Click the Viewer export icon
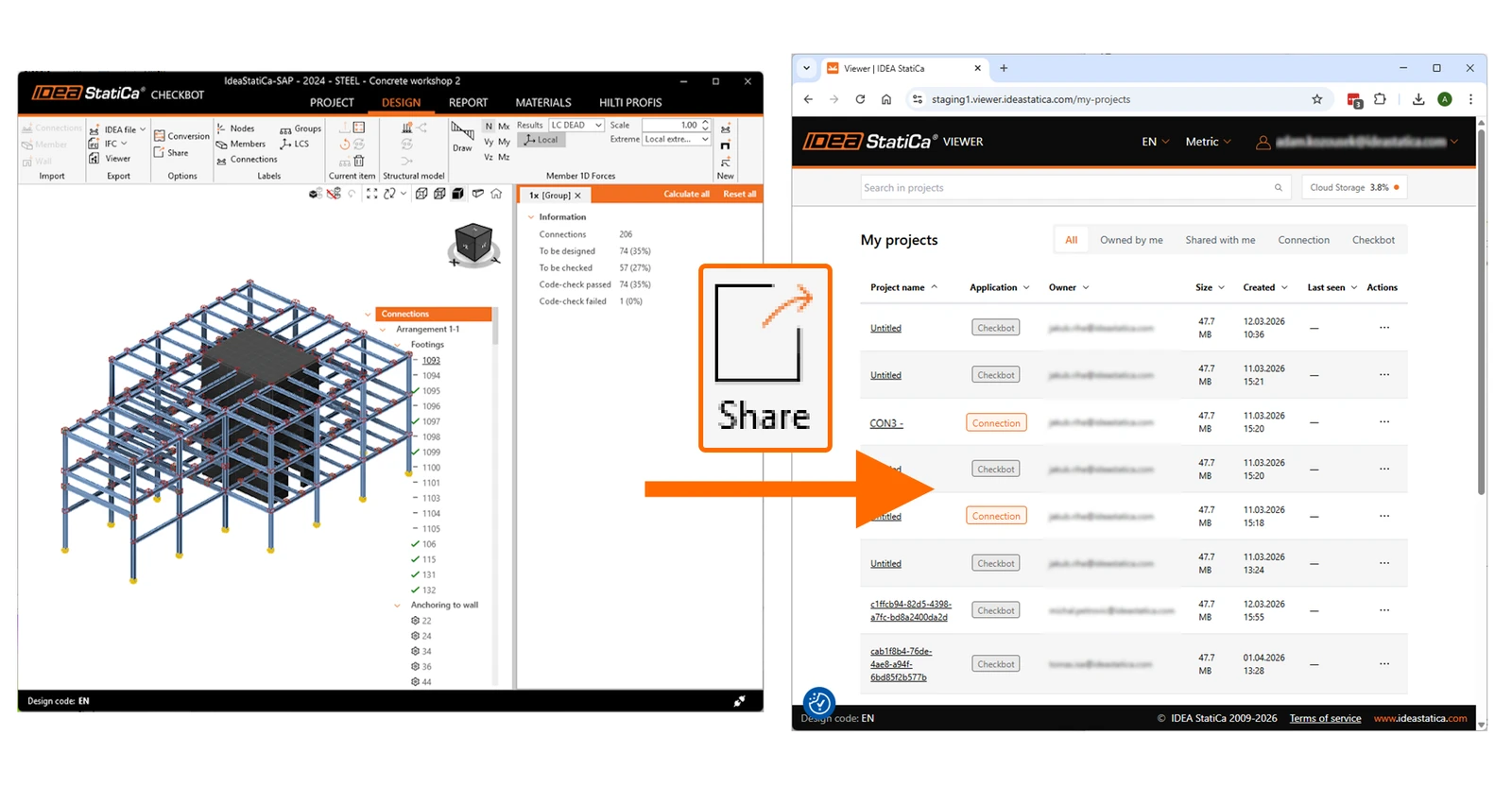Viewport: 1512px width, 787px height. tap(94, 159)
